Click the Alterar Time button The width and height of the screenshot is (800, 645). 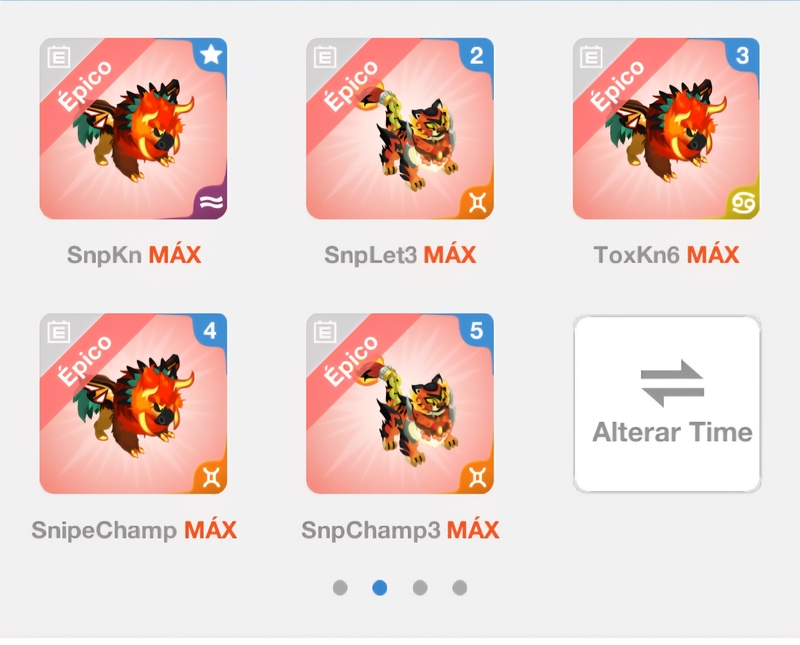667,404
